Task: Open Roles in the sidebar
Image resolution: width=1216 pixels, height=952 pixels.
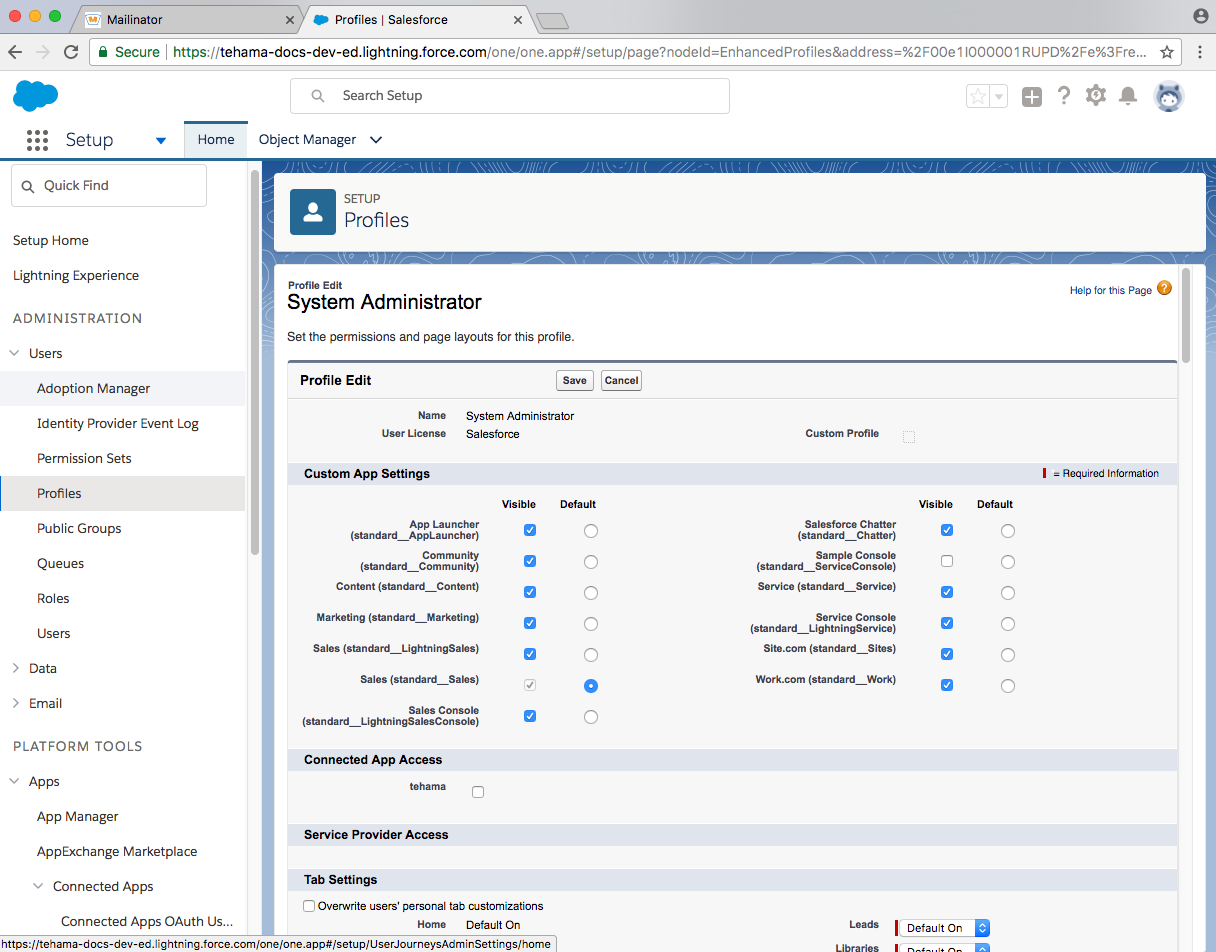Action: (53, 598)
